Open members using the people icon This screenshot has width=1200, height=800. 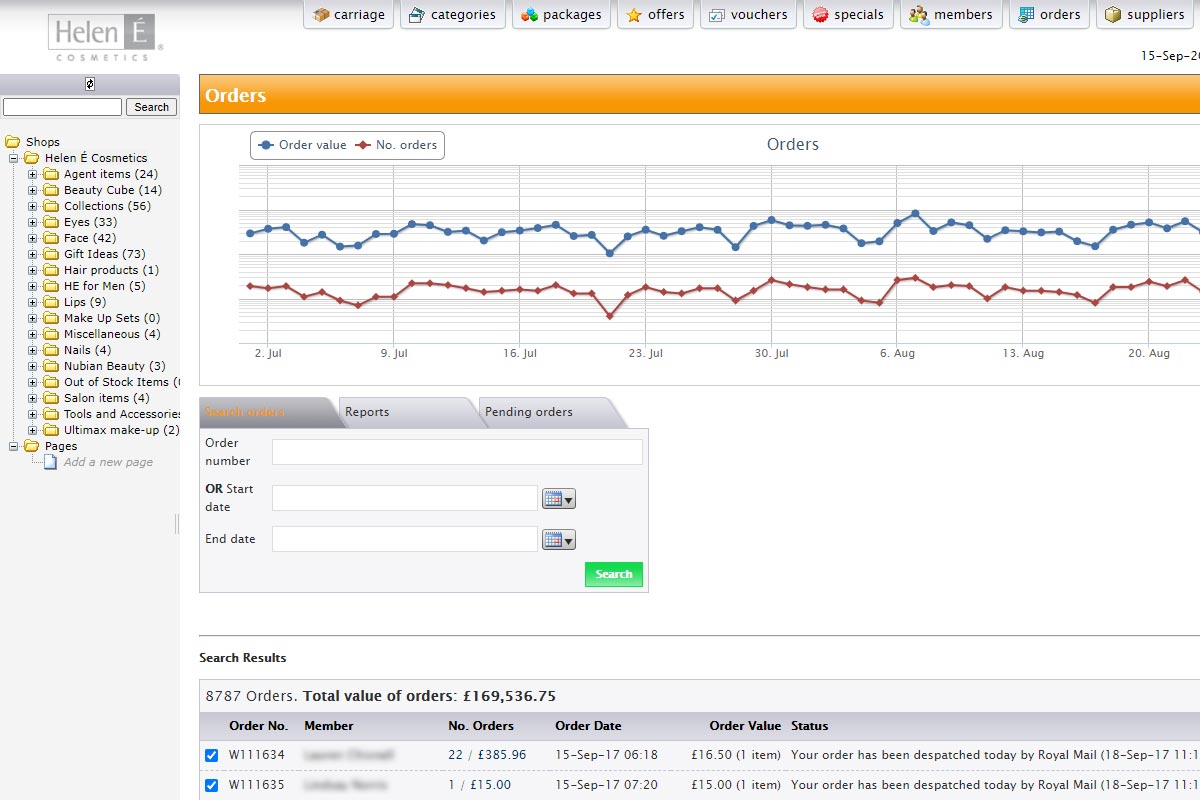click(918, 15)
